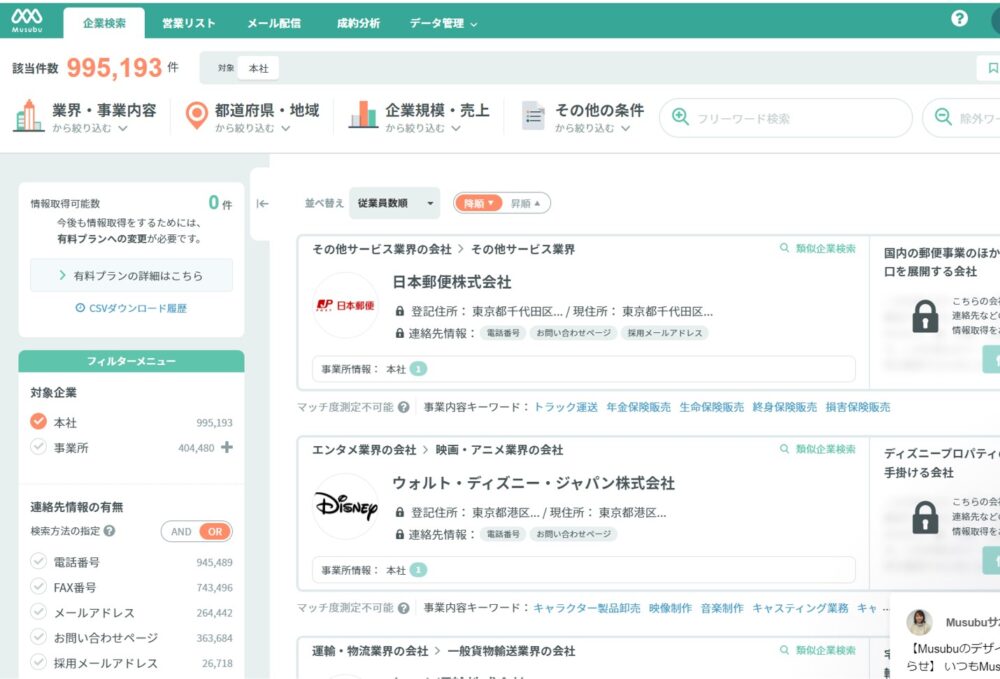
Task: Expand the その他の条件 filter
Action: (x=599, y=117)
